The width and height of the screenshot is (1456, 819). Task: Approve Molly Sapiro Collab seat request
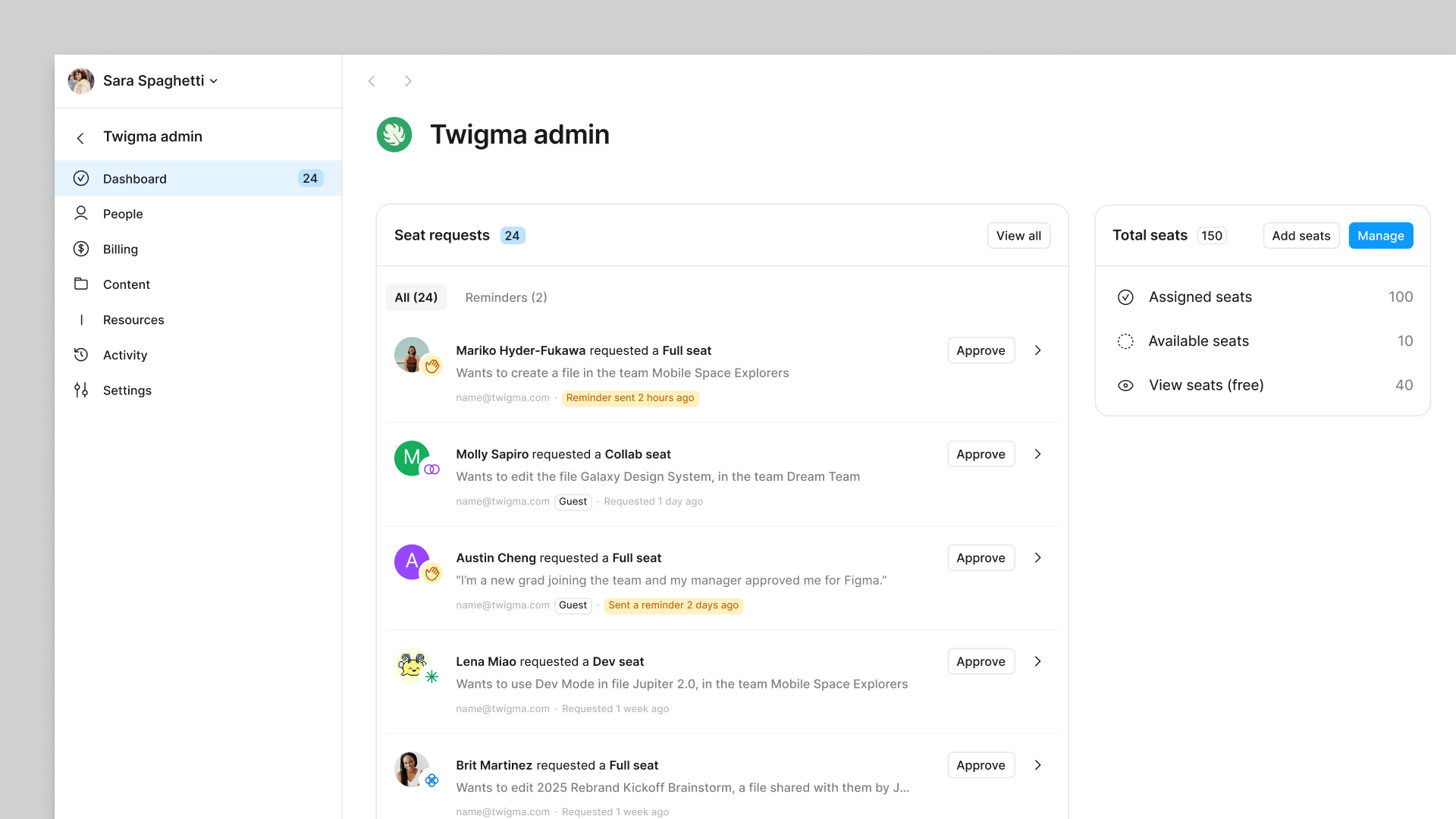tap(980, 454)
